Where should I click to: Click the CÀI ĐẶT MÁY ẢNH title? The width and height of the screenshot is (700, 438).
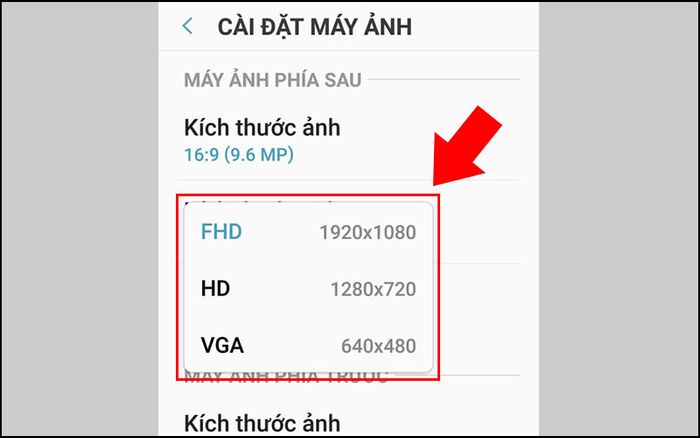[x=315, y=27]
